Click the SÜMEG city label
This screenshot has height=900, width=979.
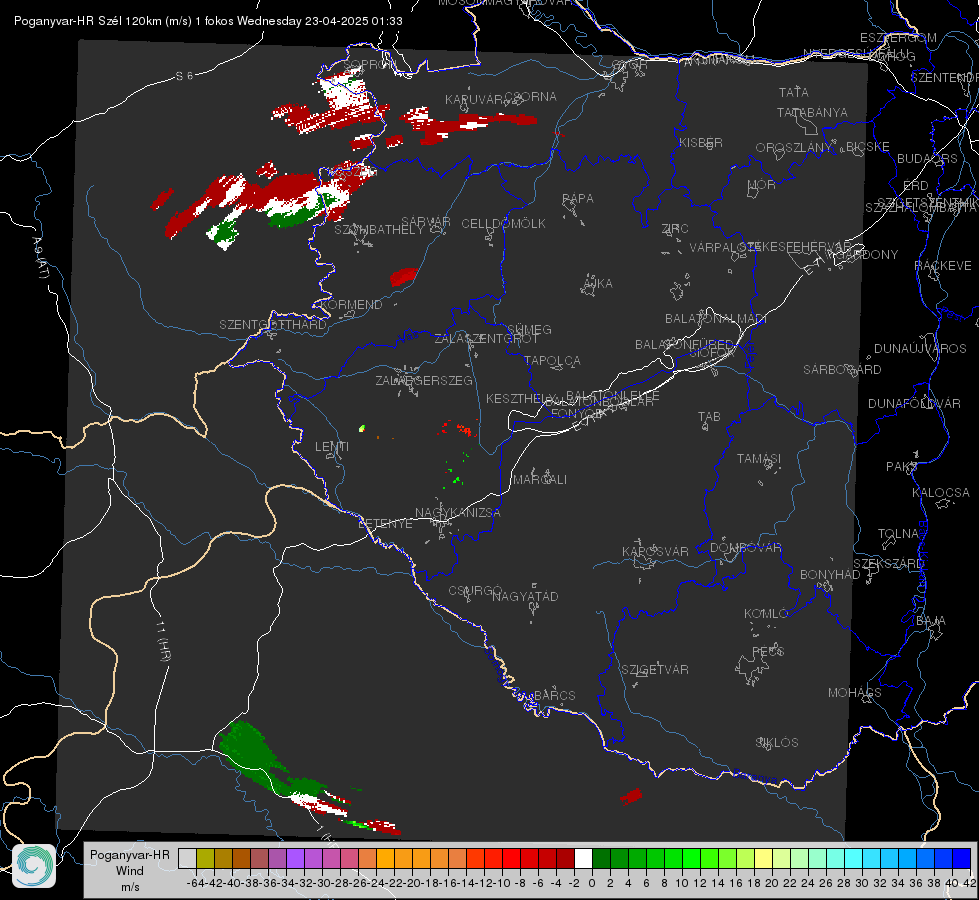pos(529,329)
